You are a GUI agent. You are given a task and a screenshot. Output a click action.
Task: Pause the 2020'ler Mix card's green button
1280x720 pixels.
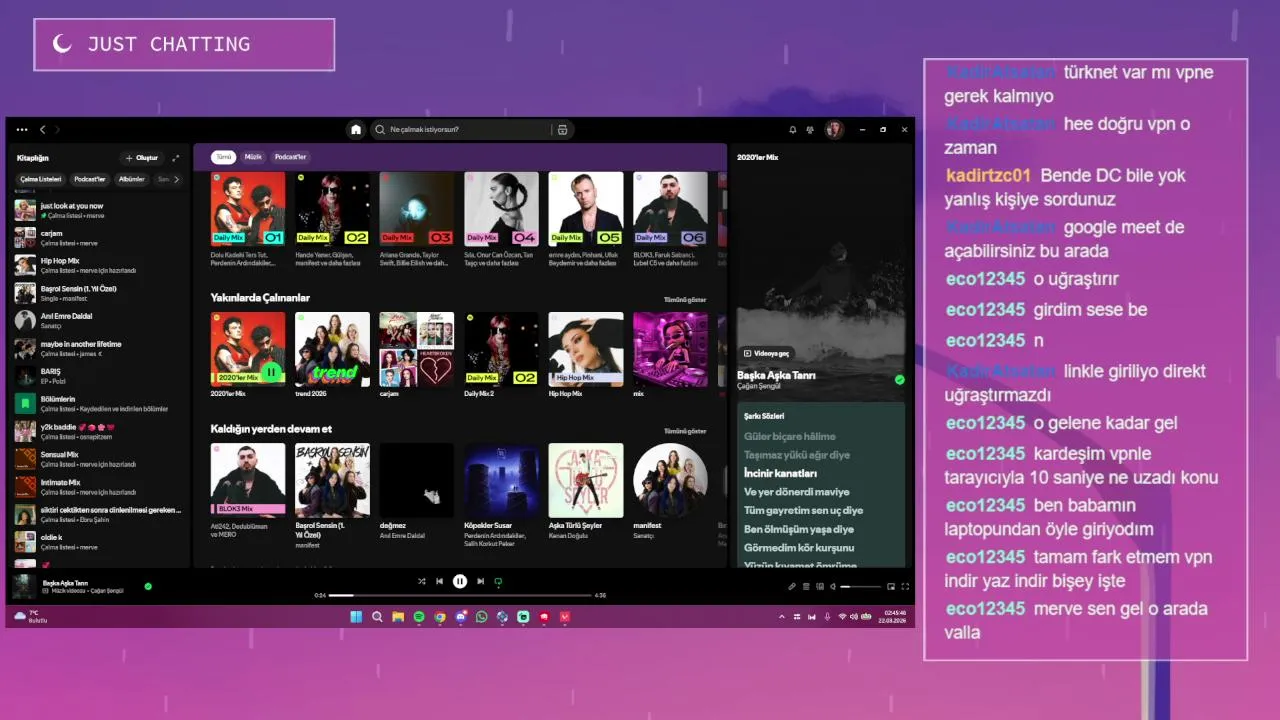click(x=270, y=372)
